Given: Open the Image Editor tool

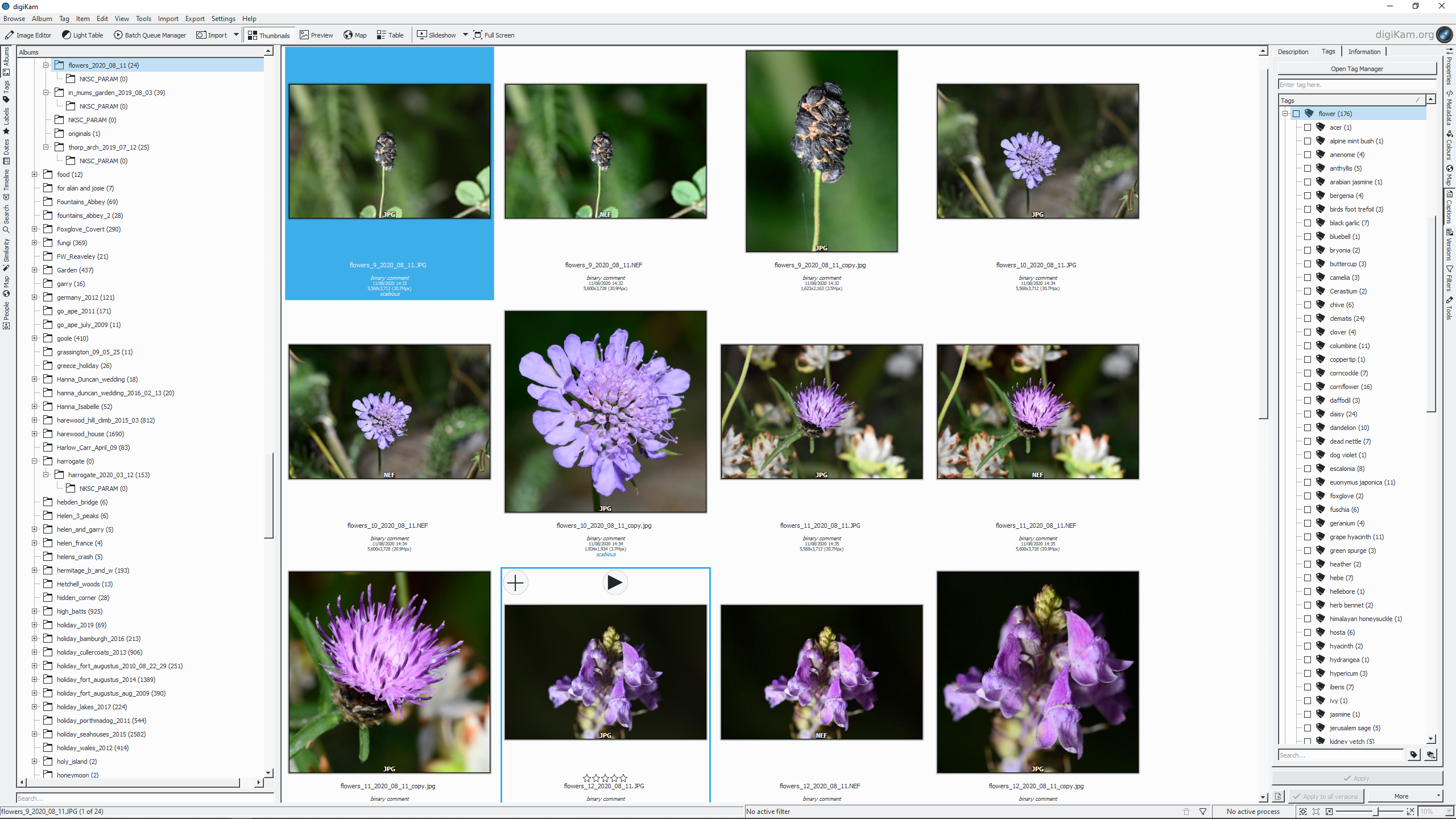Looking at the screenshot, I should click(28, 35).
